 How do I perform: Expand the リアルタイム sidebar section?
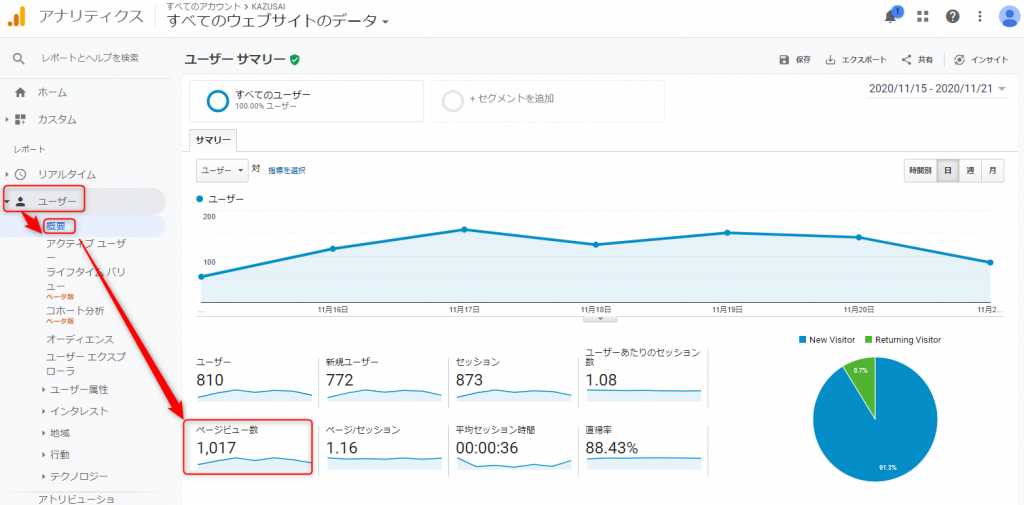pos(7,174)
